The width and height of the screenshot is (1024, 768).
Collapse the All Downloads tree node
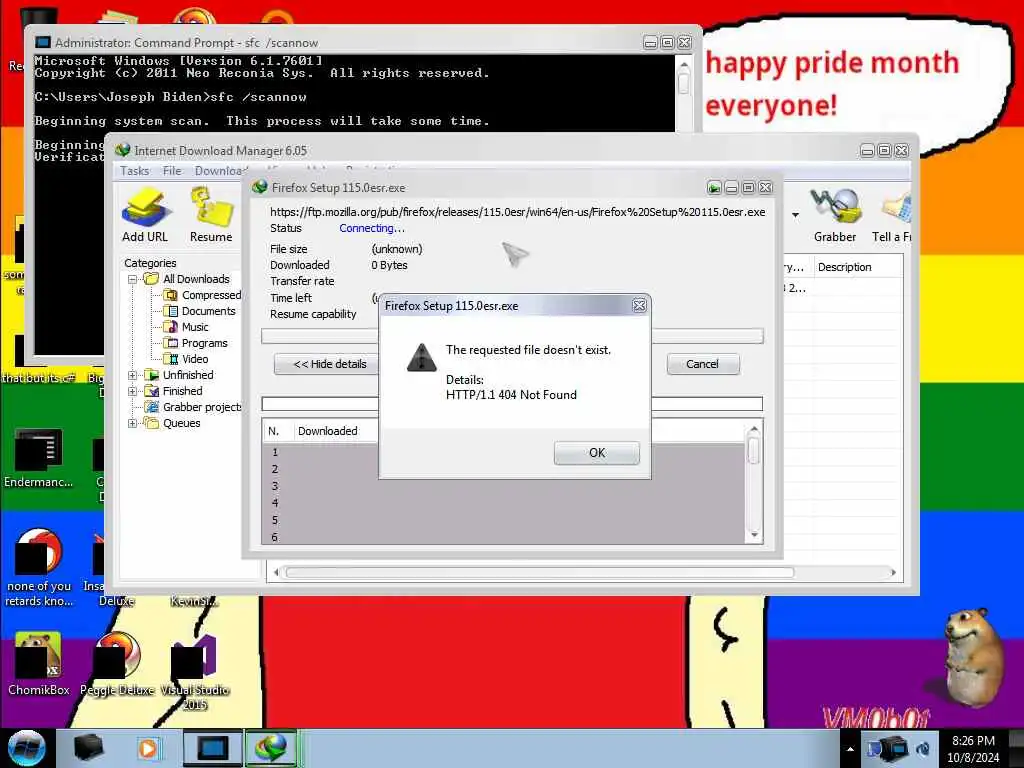(x=133, y=279)
